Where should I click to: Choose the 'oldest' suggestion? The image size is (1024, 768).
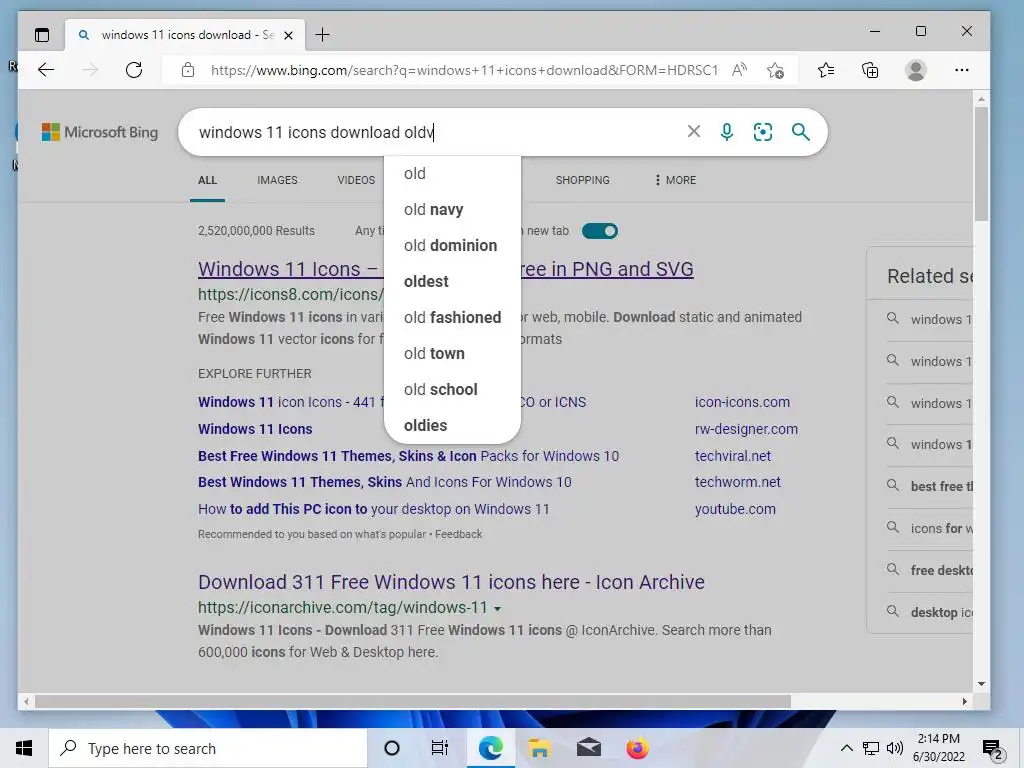(x=452, y=281)
